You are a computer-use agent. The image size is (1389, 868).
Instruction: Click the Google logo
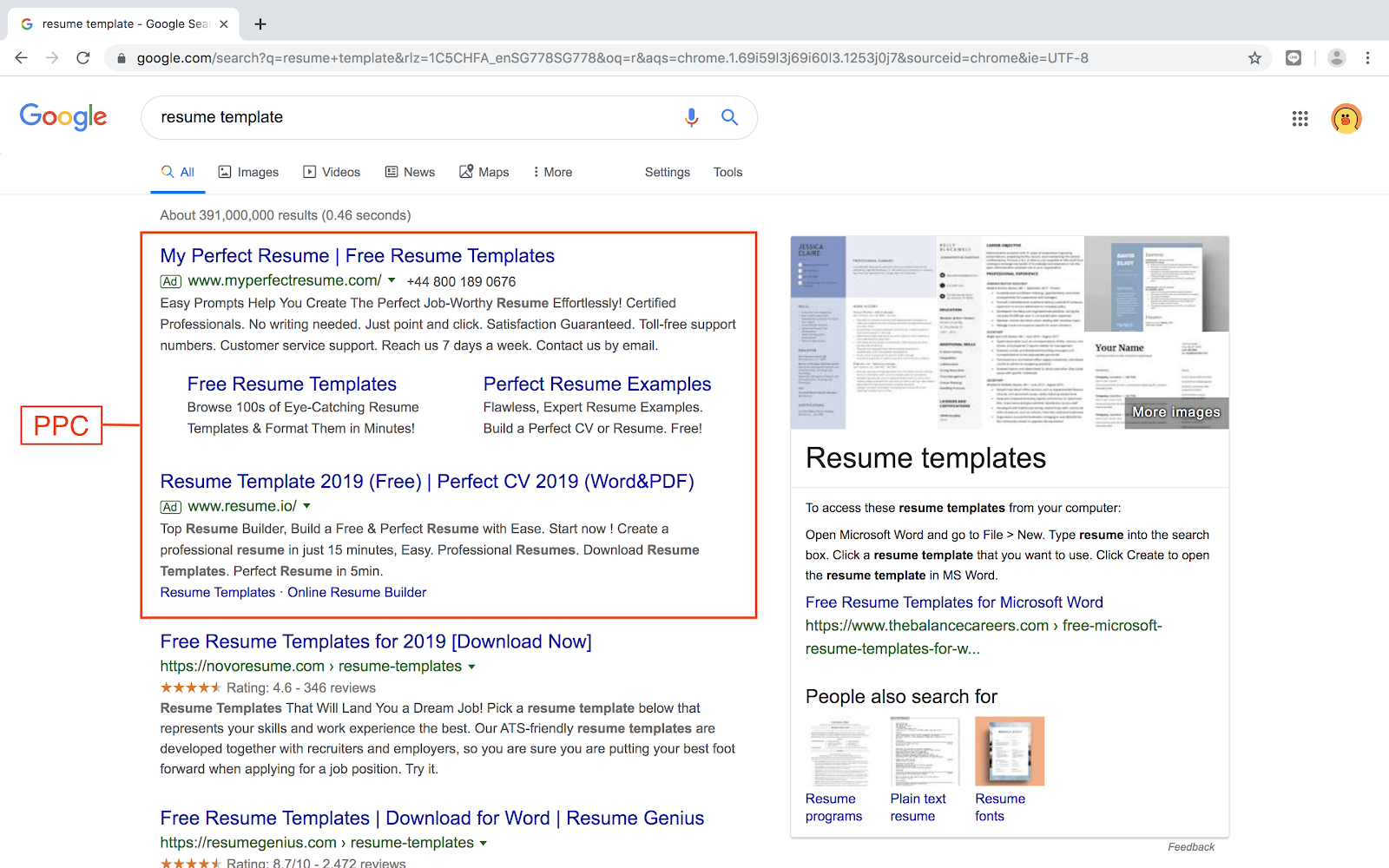point(63,116)
